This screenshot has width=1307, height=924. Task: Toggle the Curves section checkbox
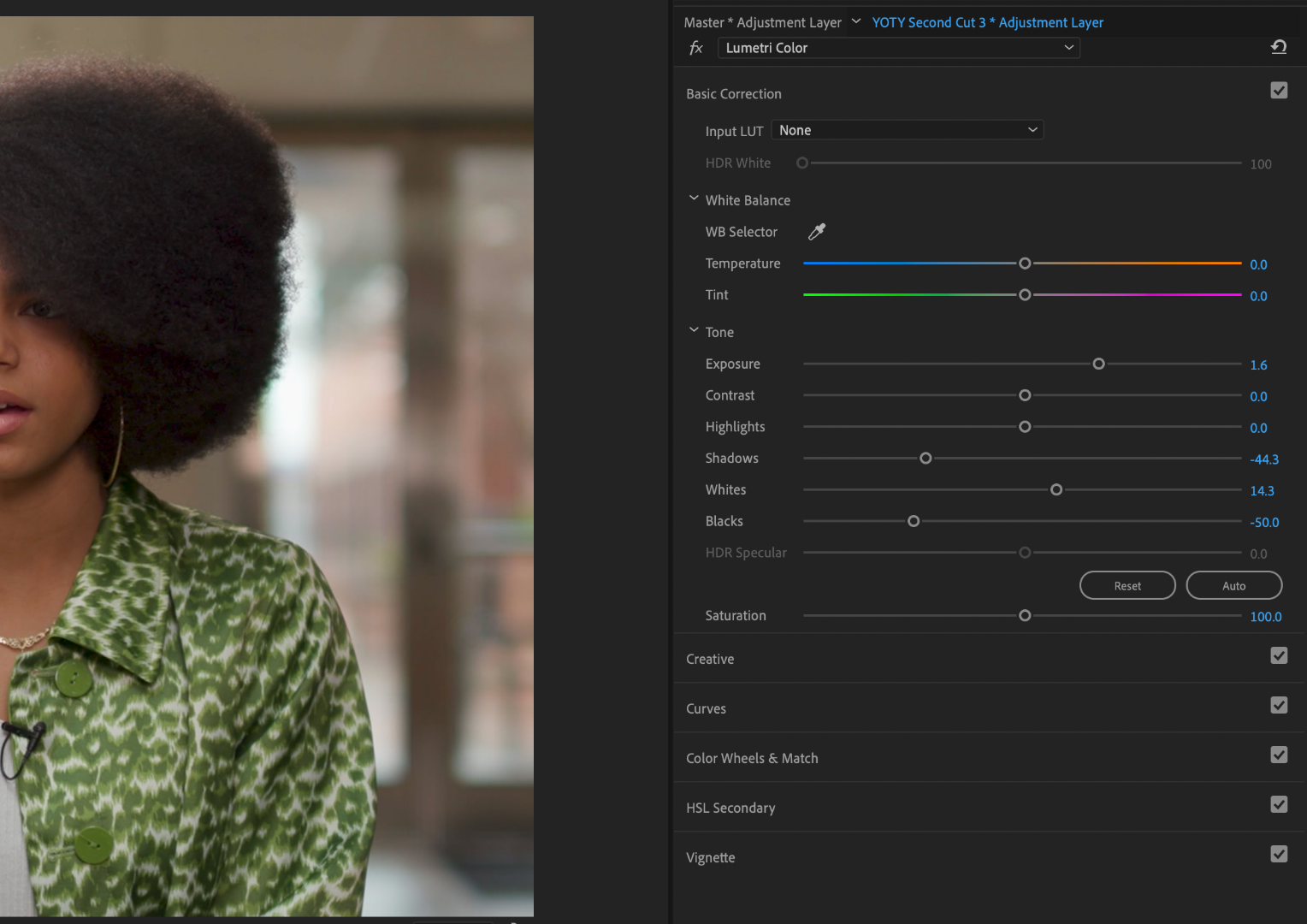[1279, 705]
